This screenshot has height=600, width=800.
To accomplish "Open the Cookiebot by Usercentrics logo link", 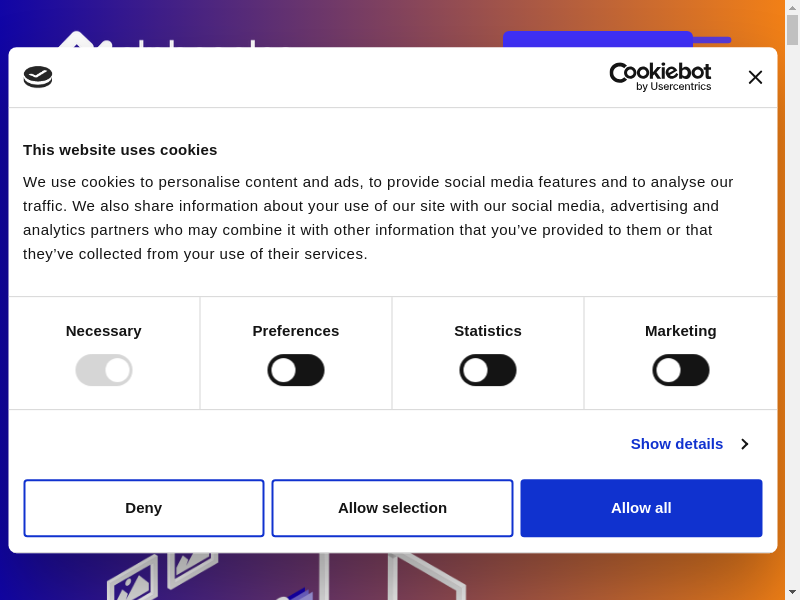I will [660, 77].
